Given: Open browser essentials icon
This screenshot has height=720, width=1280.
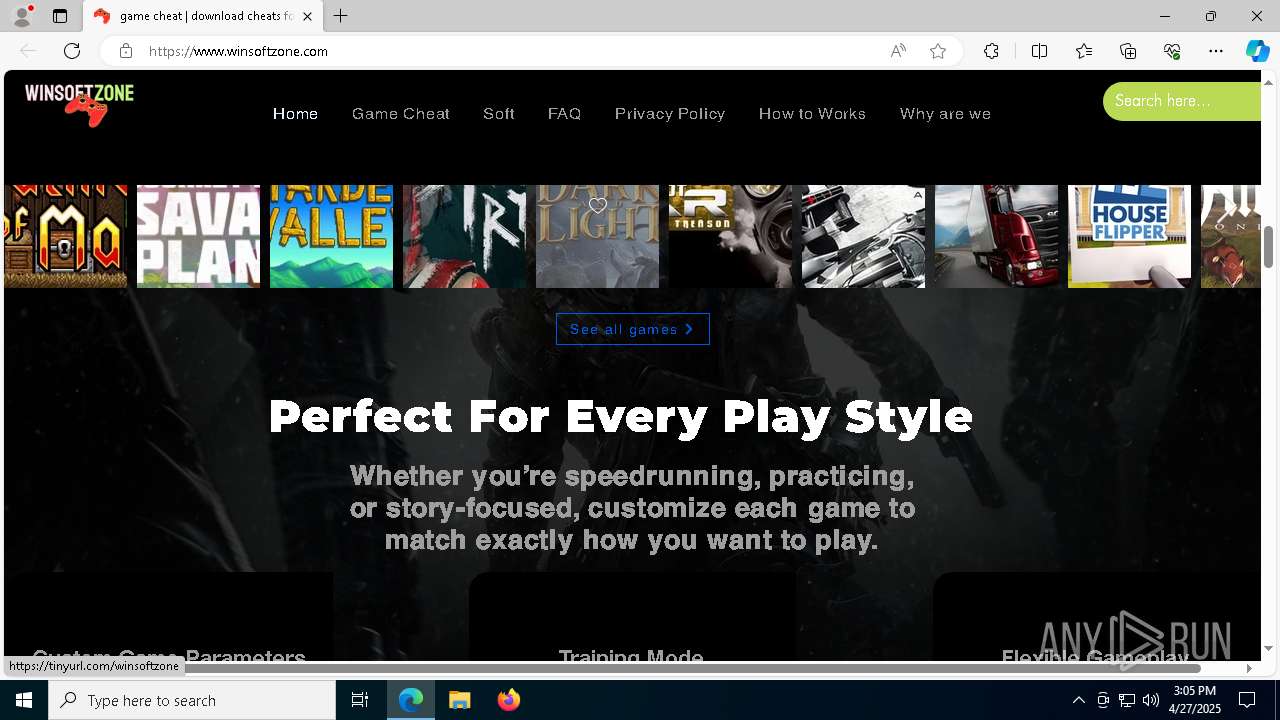Looking at the screenshot, I should tap(1172, 51).
